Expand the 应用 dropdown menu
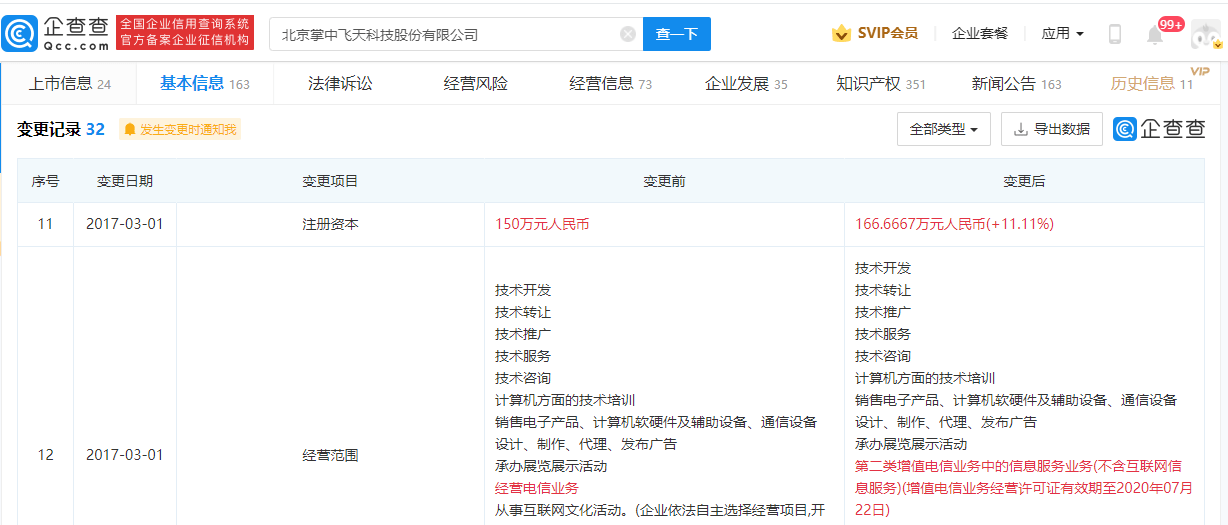Screen dimensions: 1228x525 click(1062, 33)
